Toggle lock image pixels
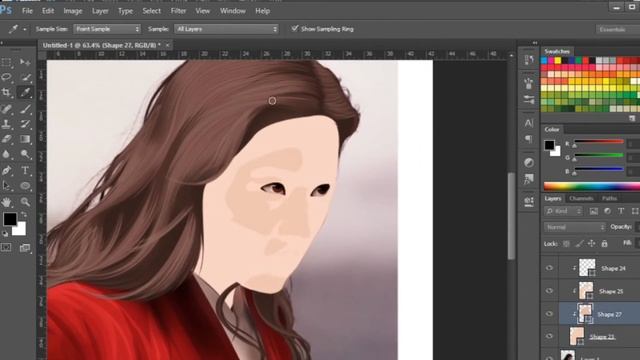640x360 pixels. 579,244
